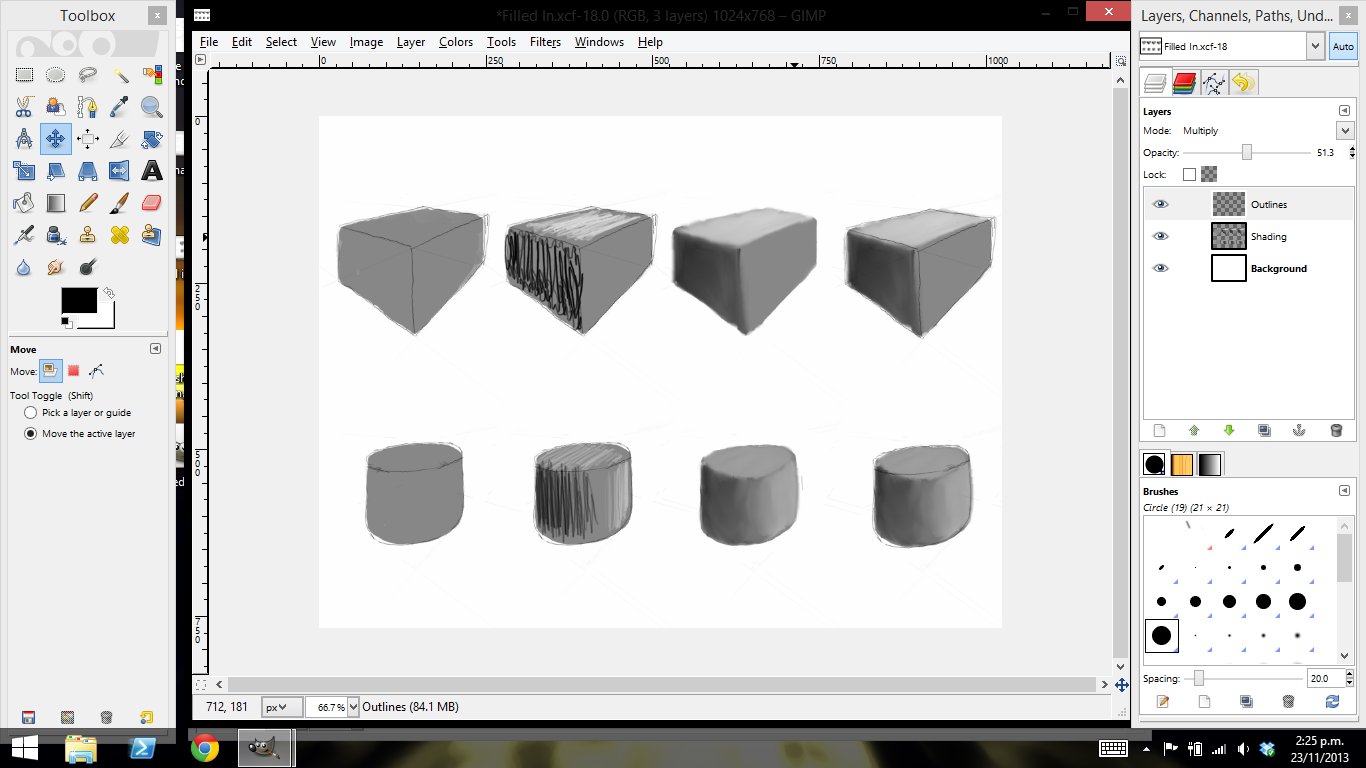Open the Filters menu
1366x768 pixels.
(545, 42)
